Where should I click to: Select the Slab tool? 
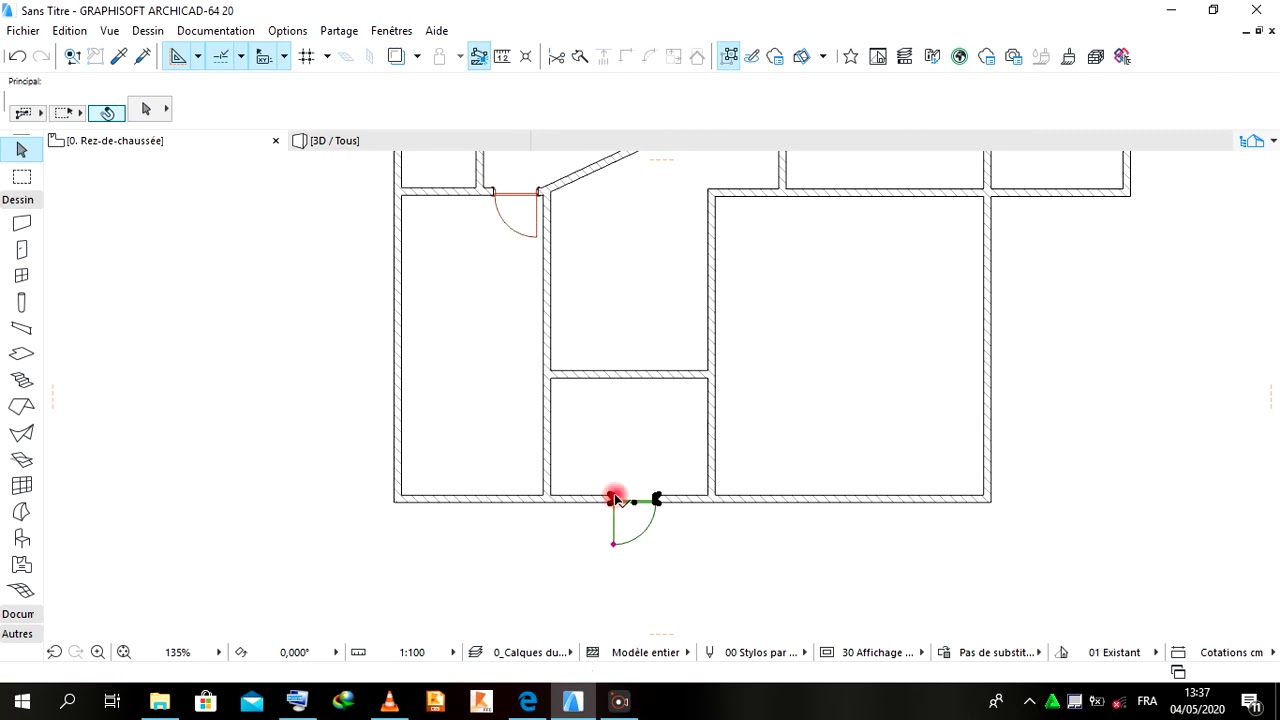21,354
